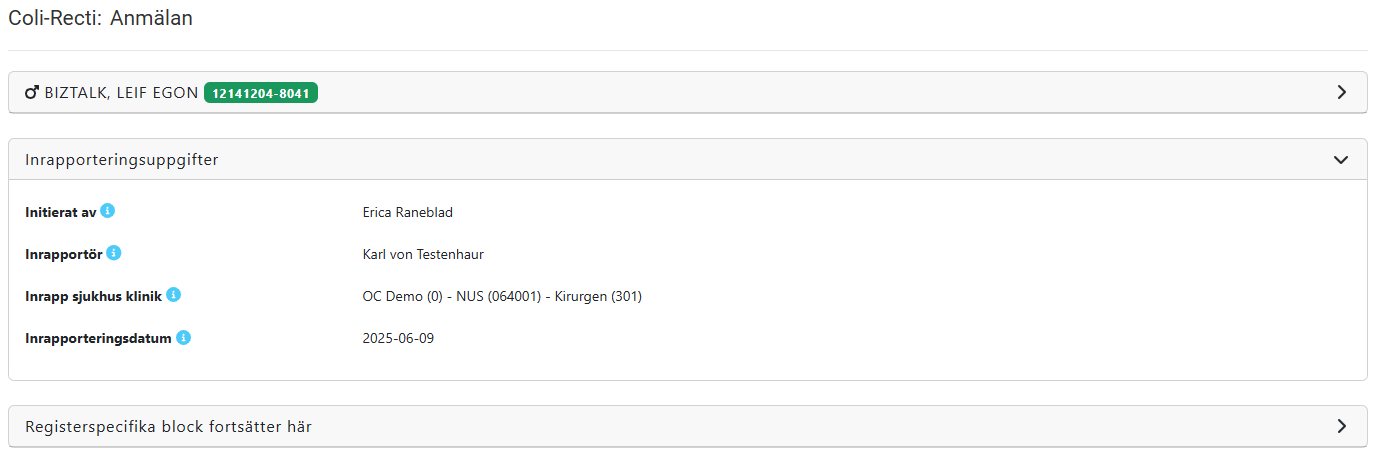The image size is (1376, 458).
Task: Click the male gender symbol icon
Action: [x=32, y=93]
